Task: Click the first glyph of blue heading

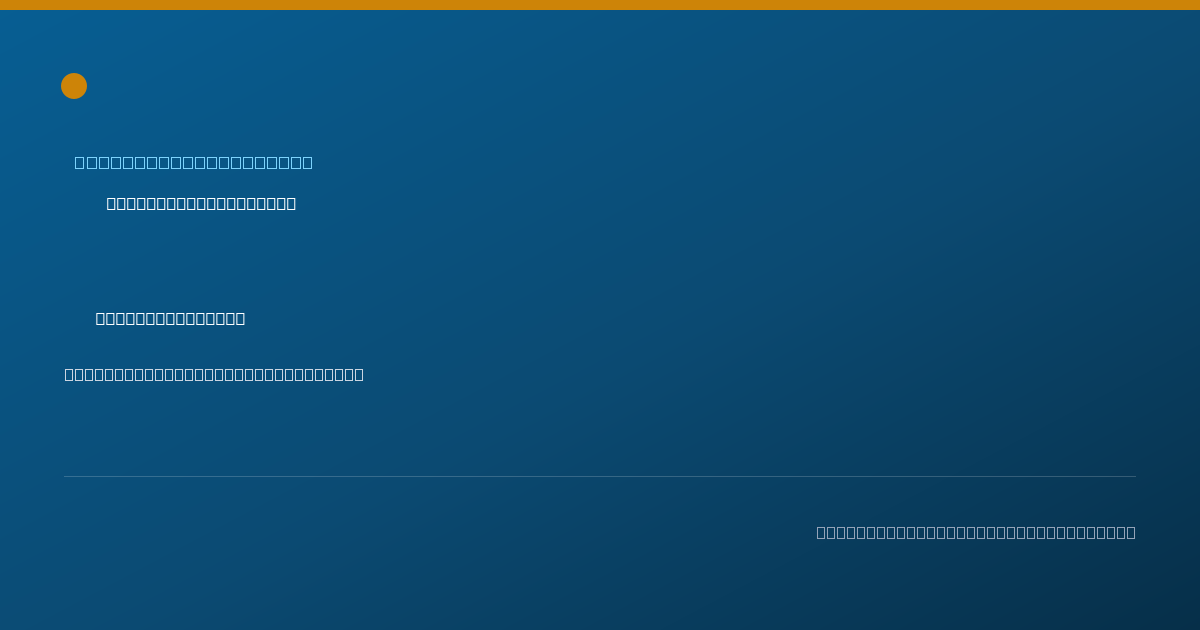Action: pyautogui.click(x=80, y=162)
